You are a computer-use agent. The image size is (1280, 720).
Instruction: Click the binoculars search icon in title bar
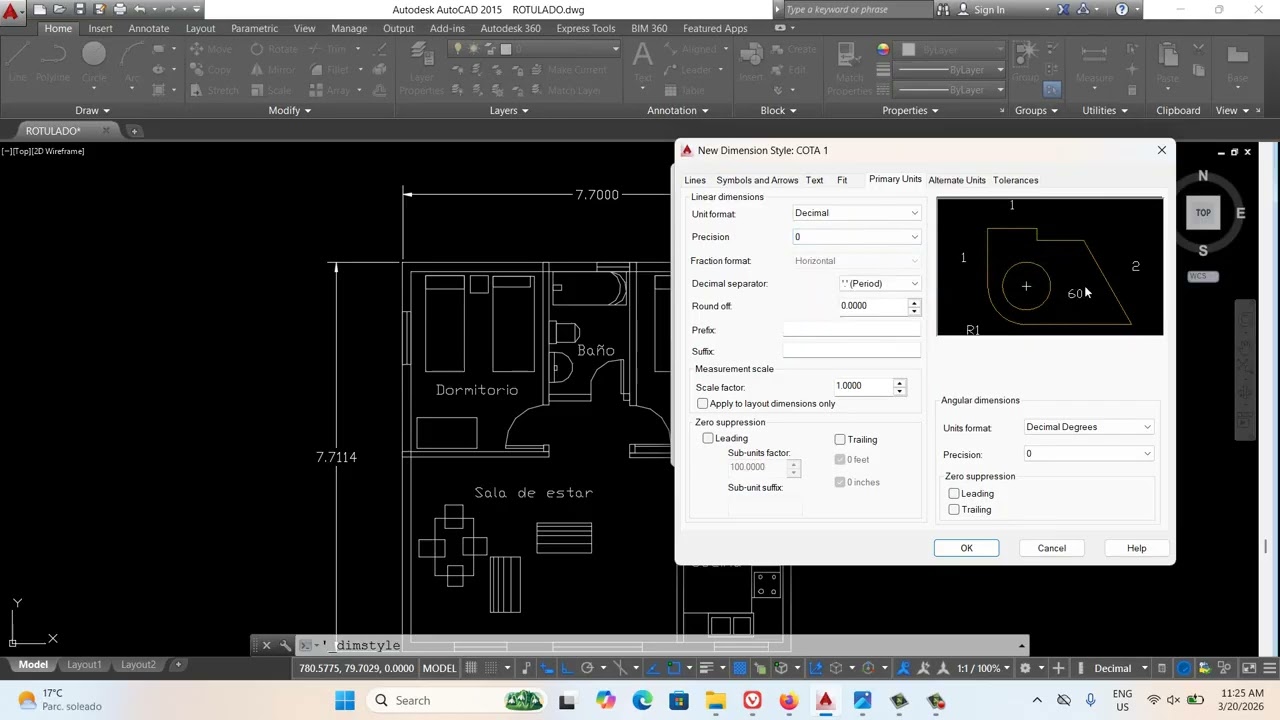tap(942, 9)
